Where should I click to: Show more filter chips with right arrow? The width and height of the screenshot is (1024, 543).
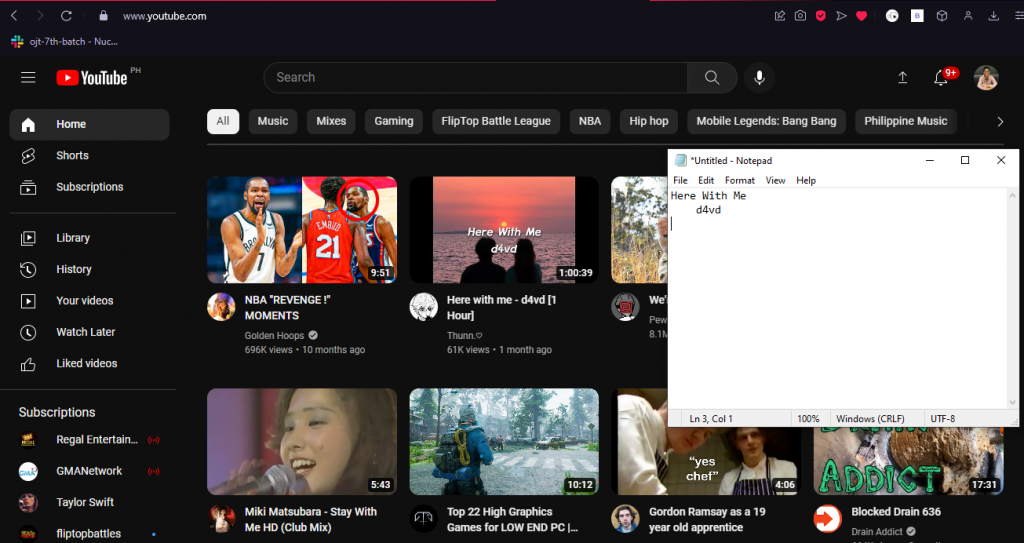[1000, 122]
